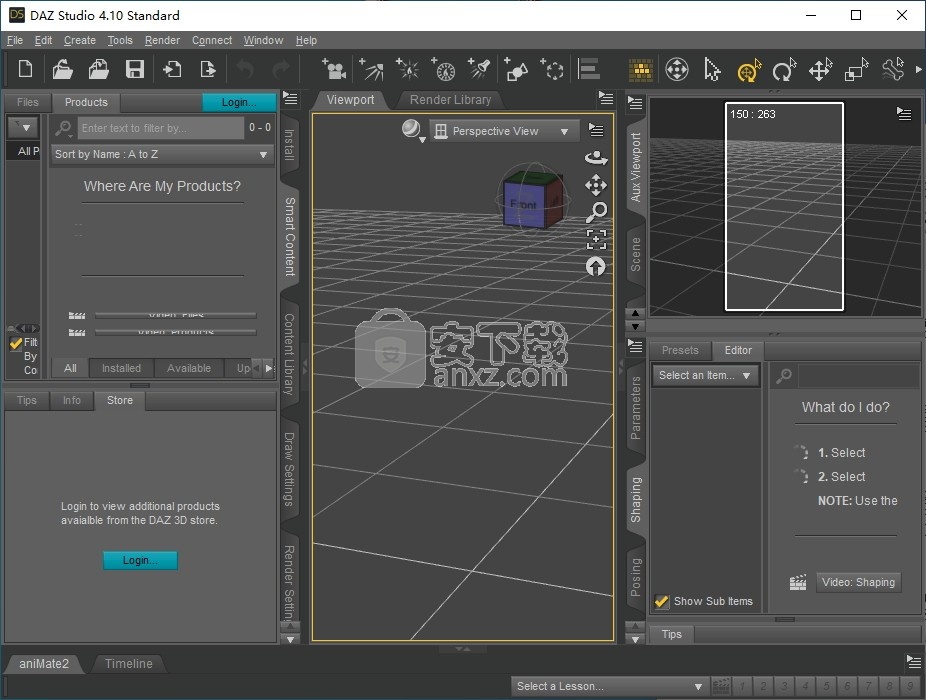Click the viewport orbit camera control
Viewport: 926px width, 700px height.
click(596, 158)
